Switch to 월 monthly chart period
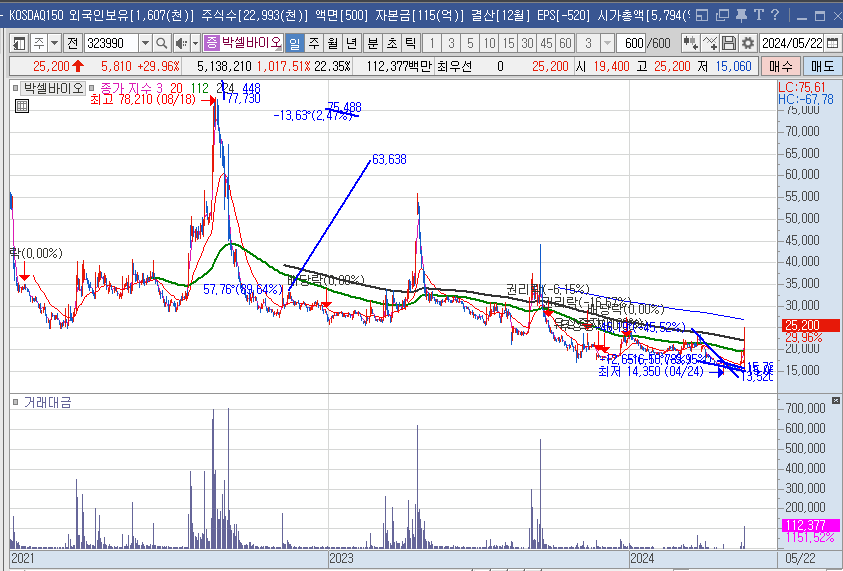843x571 pixels. (333, 42)
